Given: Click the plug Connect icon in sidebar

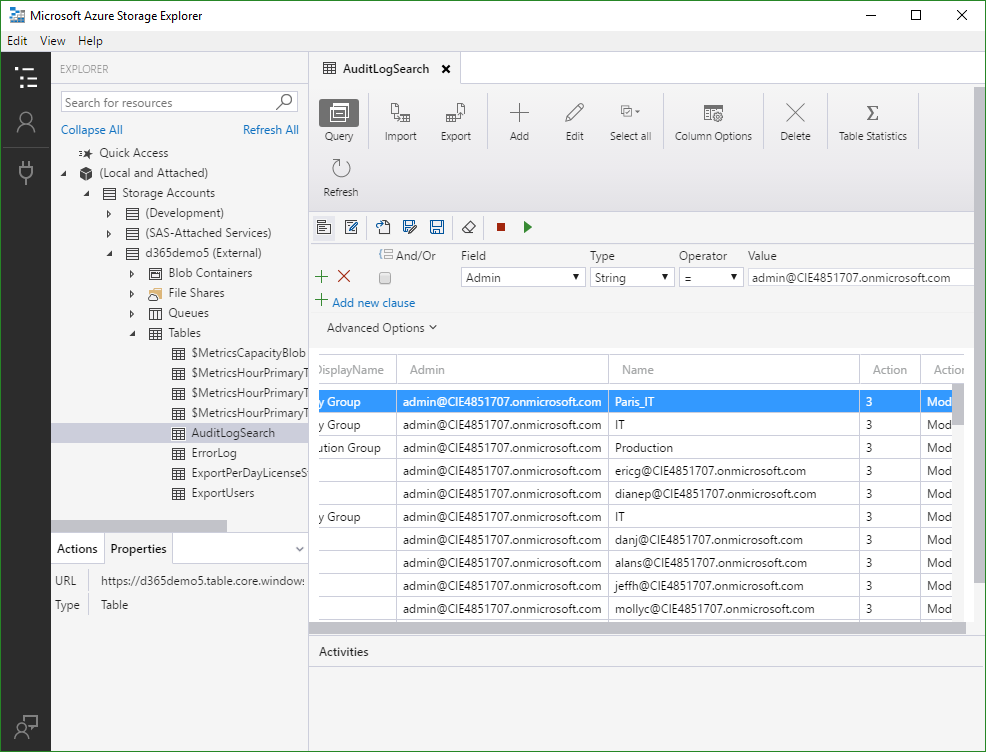Looking at the screenshot, I should (x=26, y=172).
